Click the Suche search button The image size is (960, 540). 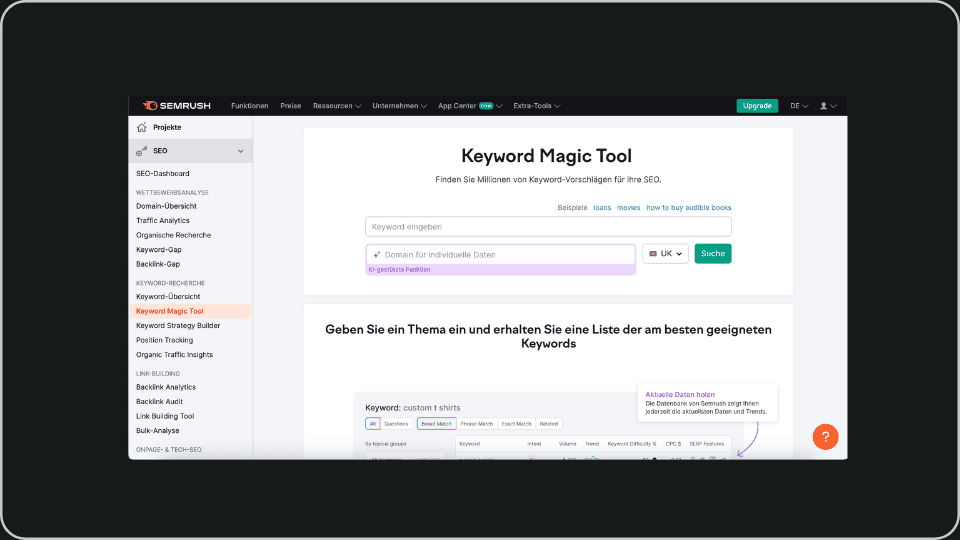click(x=713, y=253)
